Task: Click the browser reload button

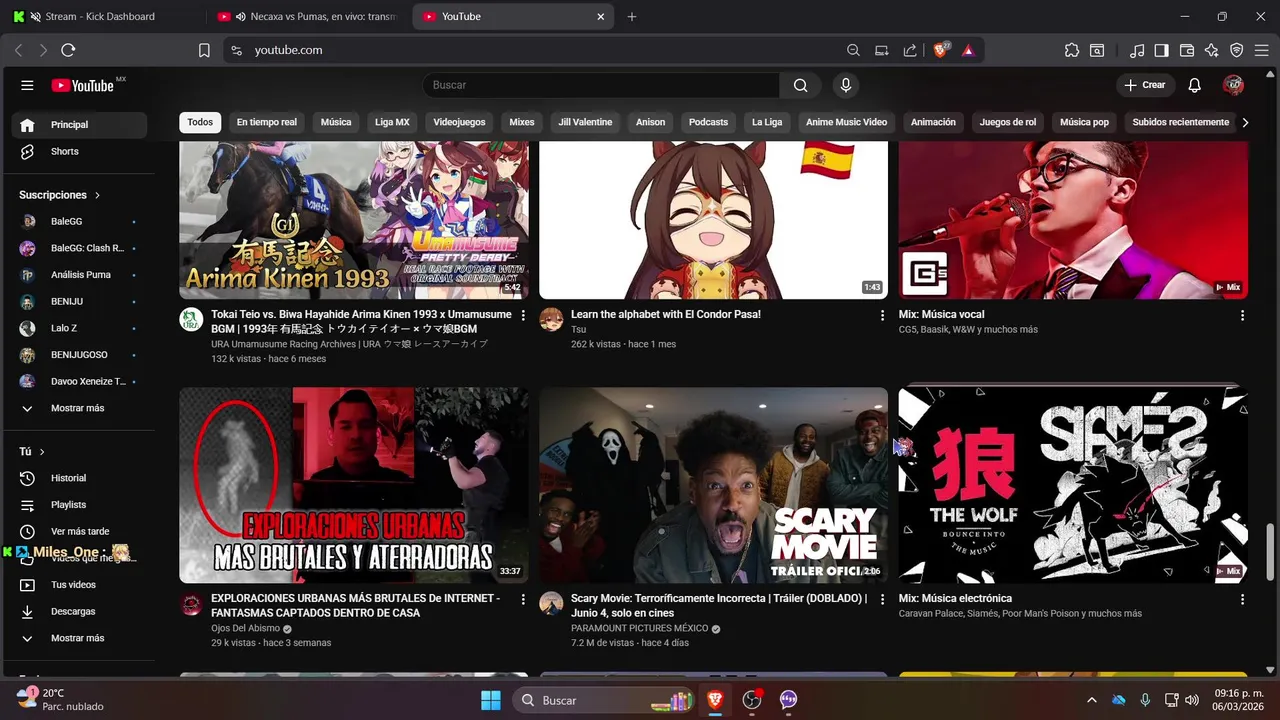Action: 68,50
